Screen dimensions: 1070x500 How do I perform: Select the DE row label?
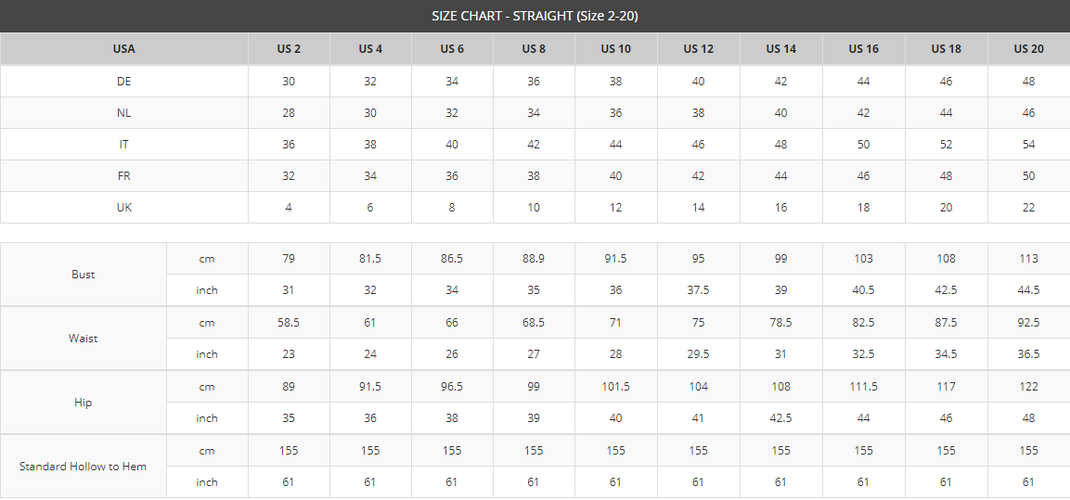click(x=124, y=81)
